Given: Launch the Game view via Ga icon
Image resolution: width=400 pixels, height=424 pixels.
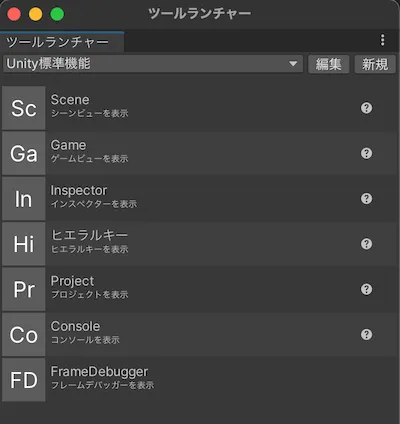Looking at the screenshot, I should tap(24, 153).
